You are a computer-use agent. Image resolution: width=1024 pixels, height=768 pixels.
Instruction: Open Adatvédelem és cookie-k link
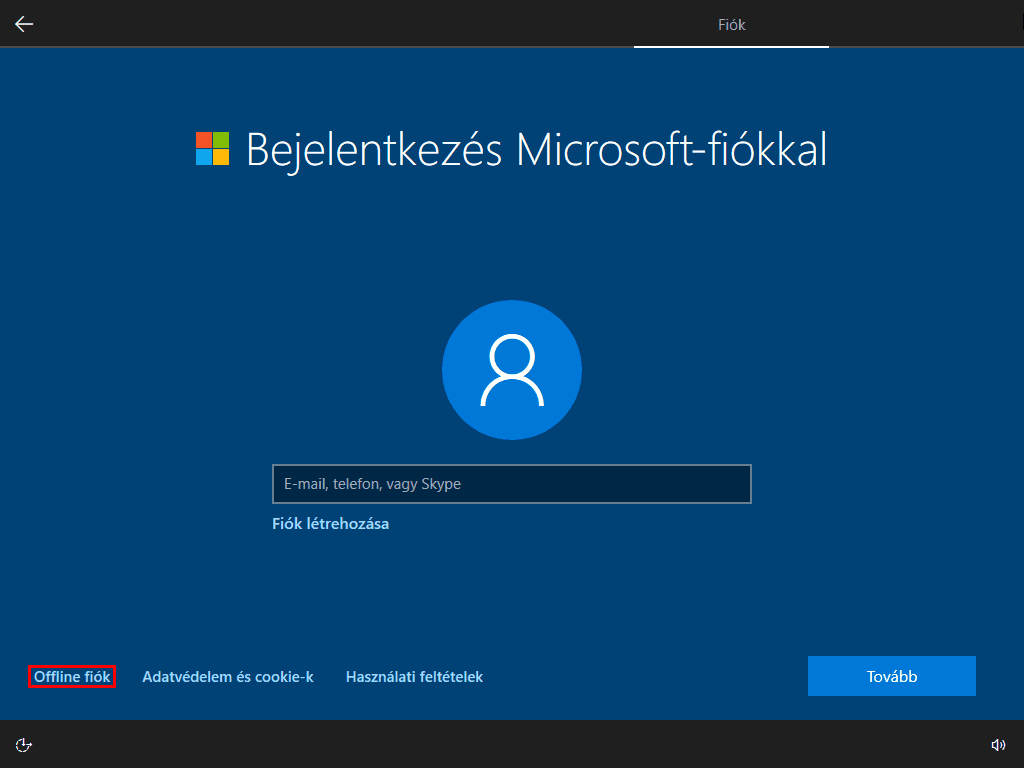point(228,677)
